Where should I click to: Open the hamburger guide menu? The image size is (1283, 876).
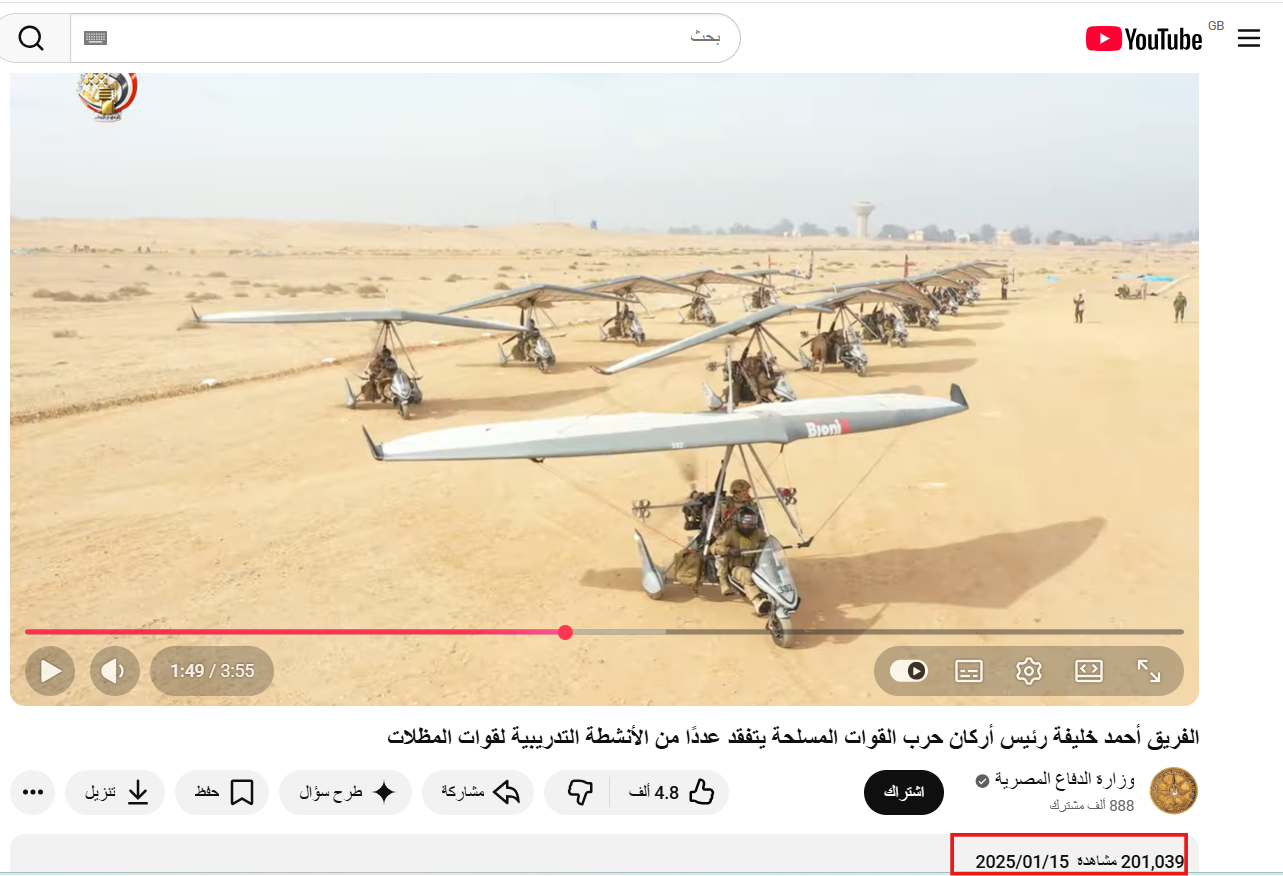1248,38
